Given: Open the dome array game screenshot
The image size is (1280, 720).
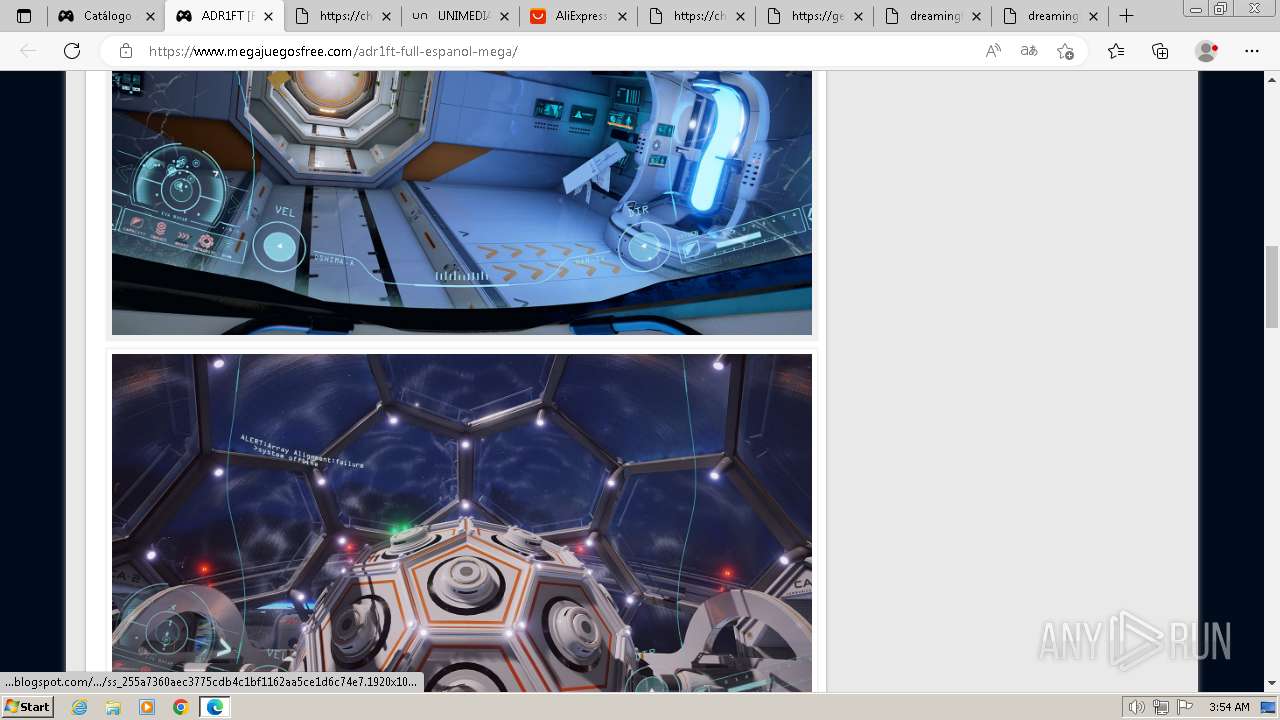Looking at the screenshot, I should click(x=462, y=522).
